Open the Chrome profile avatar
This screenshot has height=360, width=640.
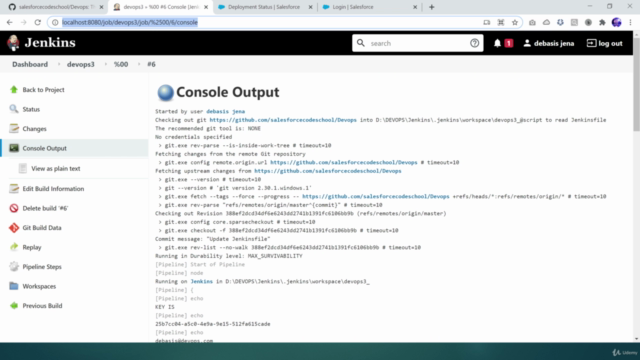(616, 22)
